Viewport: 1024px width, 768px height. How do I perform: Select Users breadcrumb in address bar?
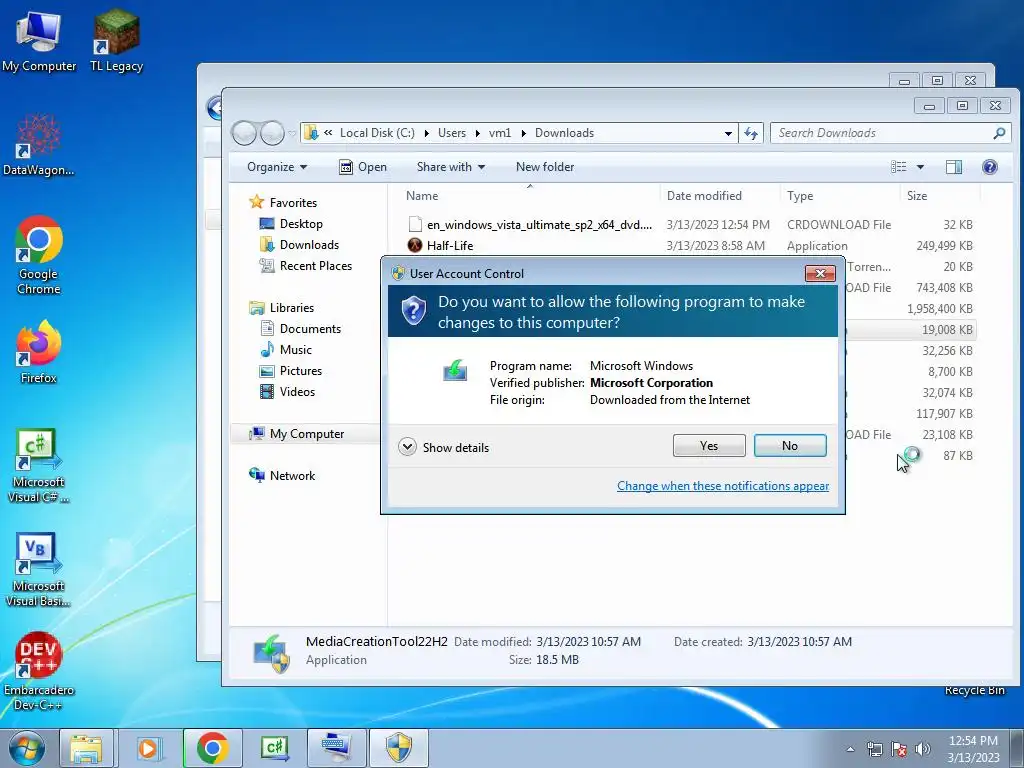point(452,133)
